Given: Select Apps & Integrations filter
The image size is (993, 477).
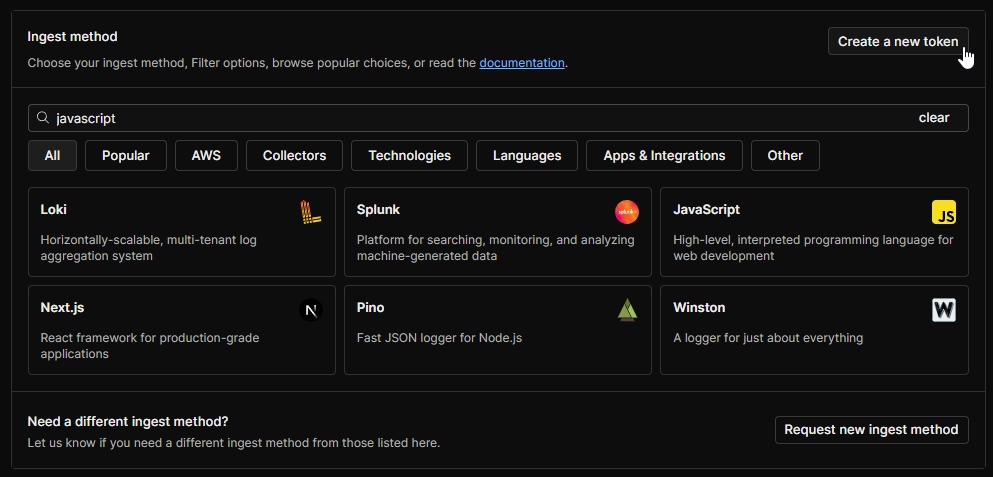Looking at the screenshot, I should (x=664, y=155).
